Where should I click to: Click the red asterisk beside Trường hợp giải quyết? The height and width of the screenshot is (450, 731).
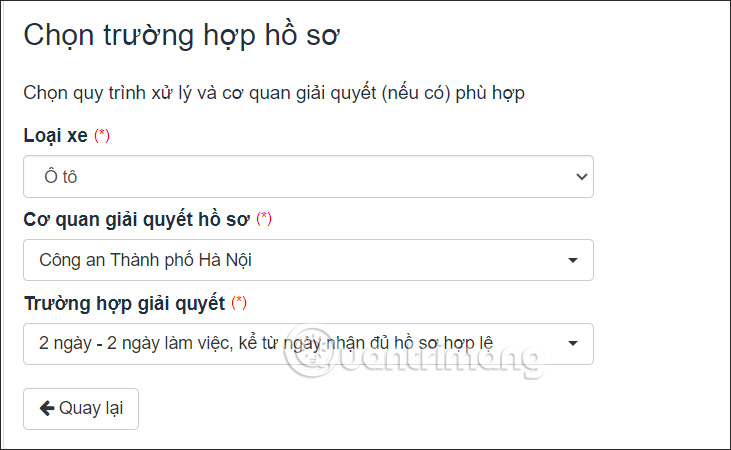coord(240,302)
